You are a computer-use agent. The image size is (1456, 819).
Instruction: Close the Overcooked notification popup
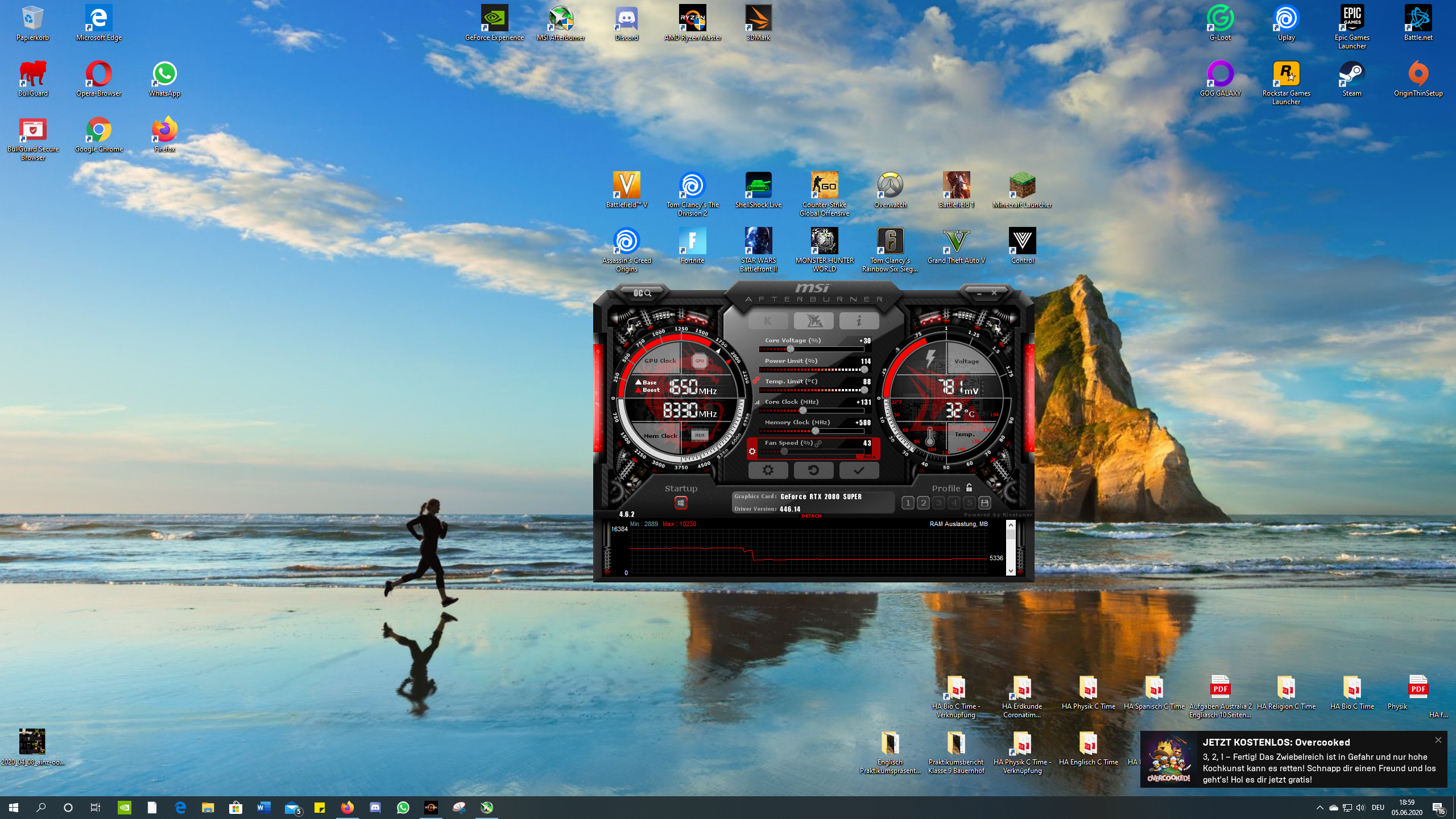click(x=1438, y=740)
